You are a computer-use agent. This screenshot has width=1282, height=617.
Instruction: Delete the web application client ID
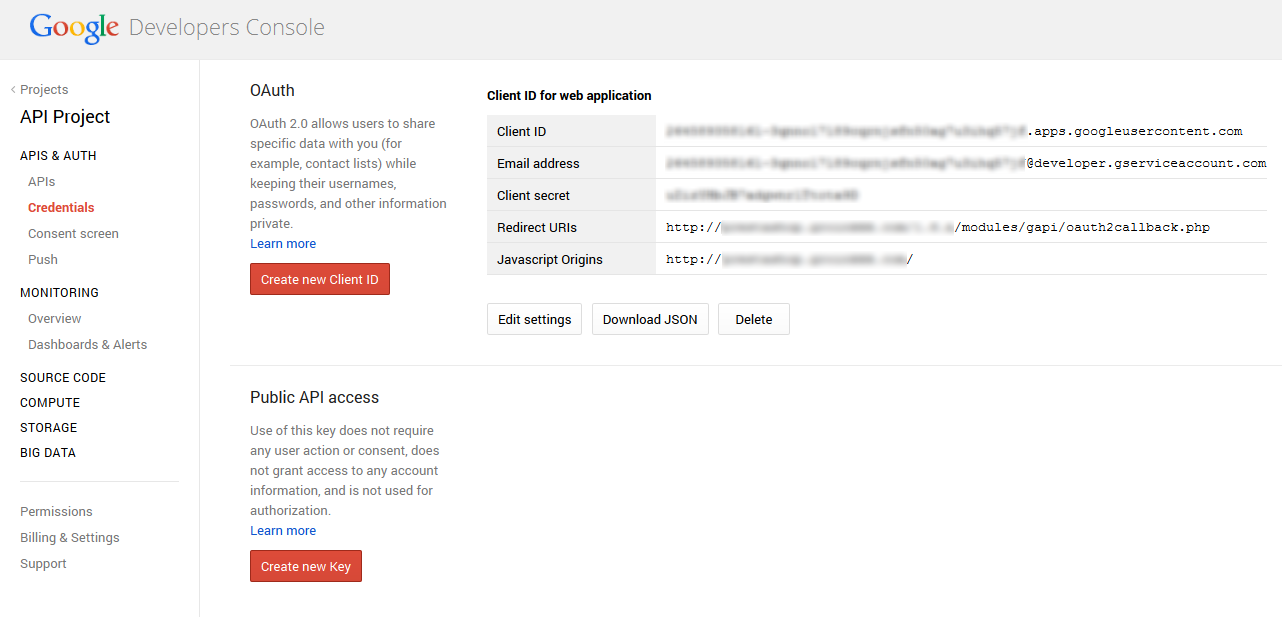click(754, 319)
